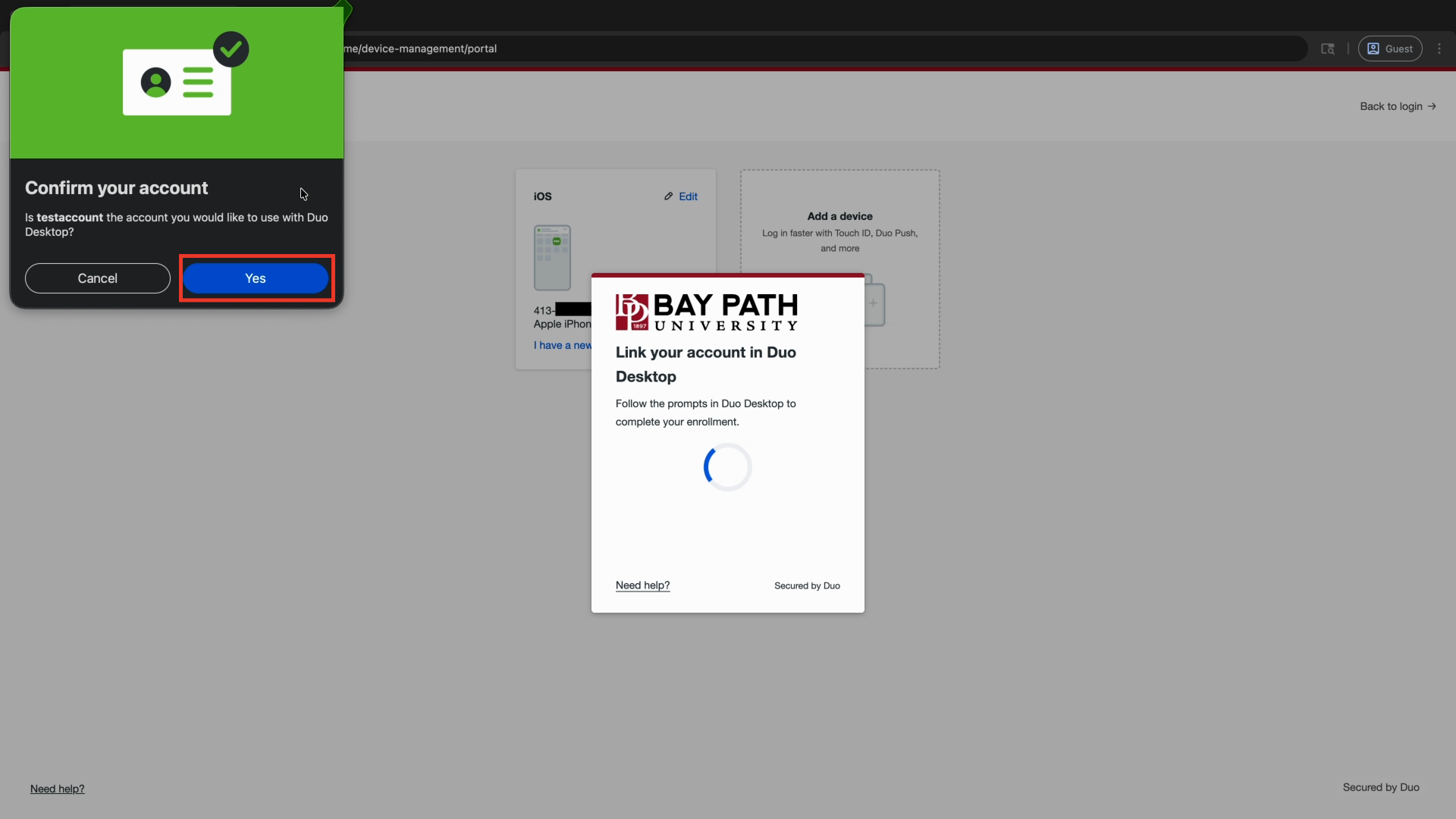Confirm the account by clicking Yes

point(256,278)
